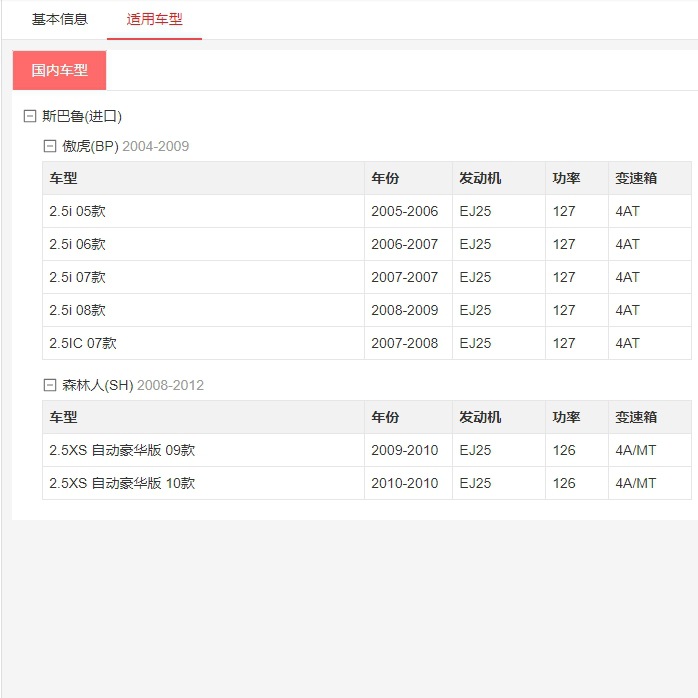
Task: Select 2.5XS 自动豪华版 10款 row
Action: [x=367, y=483]
